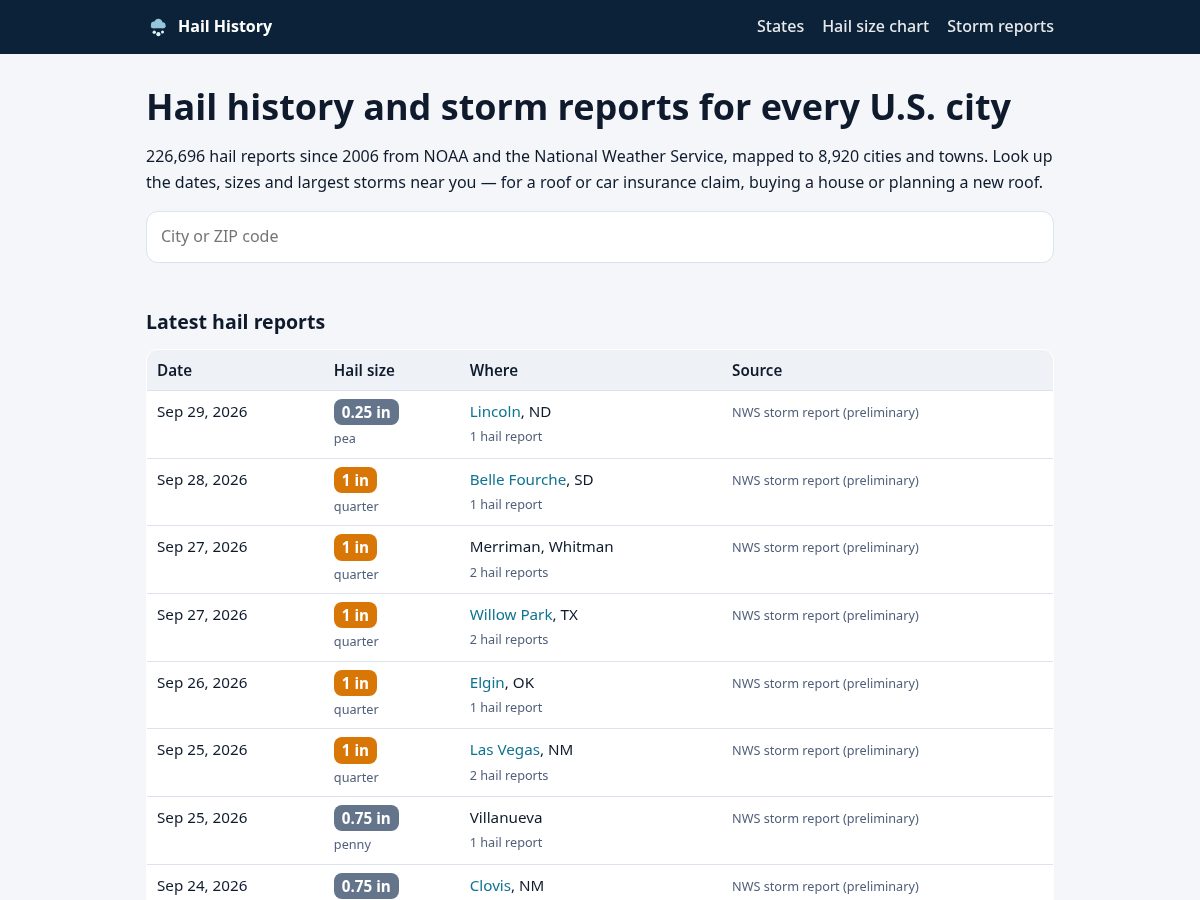Click the penny size label
Image resolution: width=1200 pixels, height=900 pixels.
tap(352, 845)
